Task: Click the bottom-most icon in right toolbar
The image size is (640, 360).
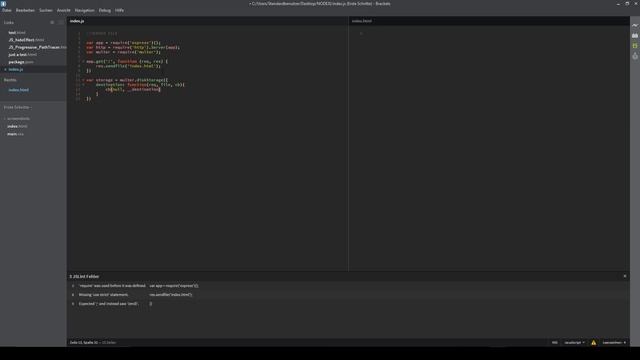Action: tap(635, 56)
